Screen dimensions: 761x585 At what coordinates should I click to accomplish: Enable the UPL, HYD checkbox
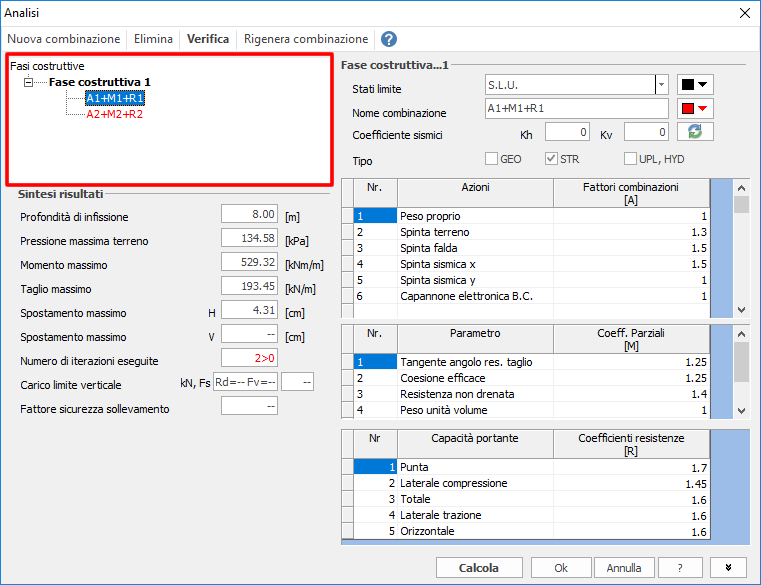pyautogui.click(x=630, y=158)
